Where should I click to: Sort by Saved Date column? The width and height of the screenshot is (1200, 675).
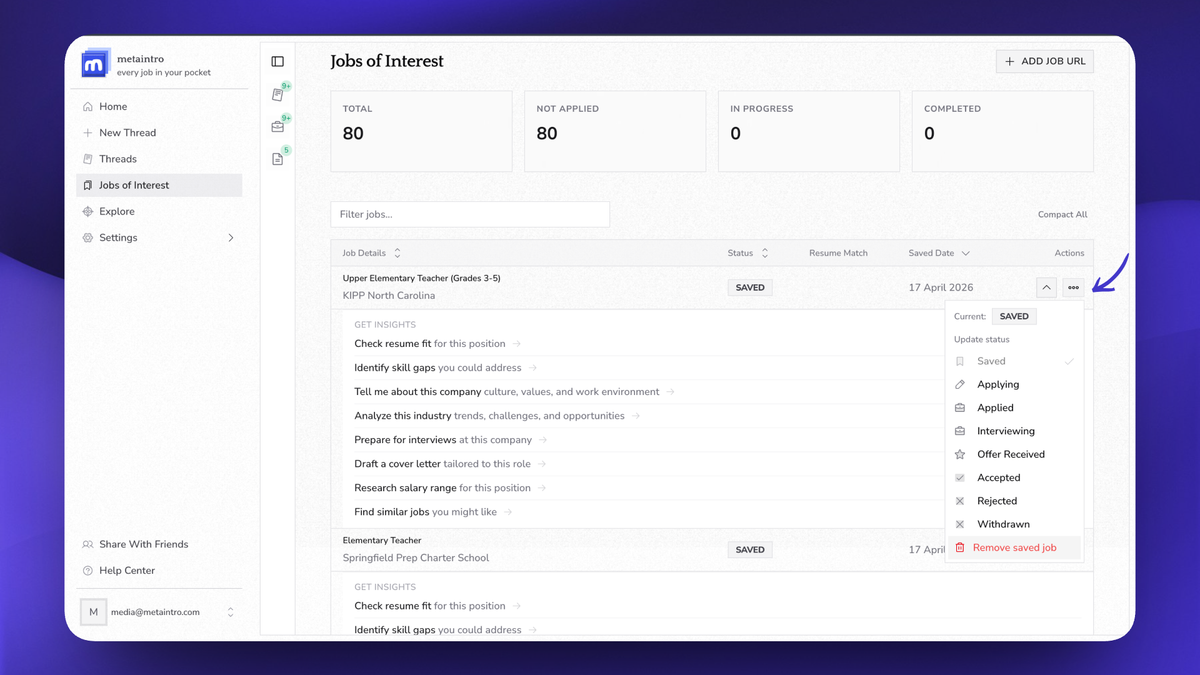pos(939,253)
